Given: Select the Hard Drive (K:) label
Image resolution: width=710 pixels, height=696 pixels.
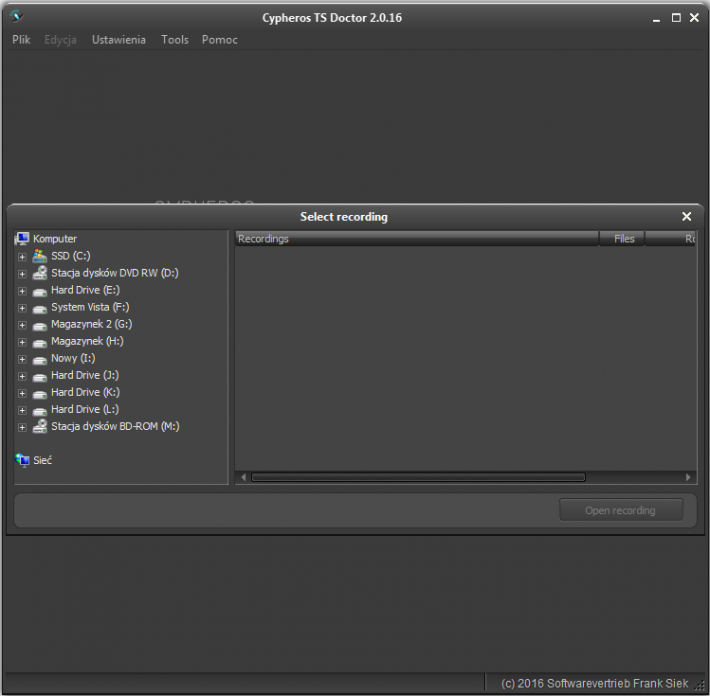Looking at the screenshot, I should pyautogui.click(x=85, y=392).
